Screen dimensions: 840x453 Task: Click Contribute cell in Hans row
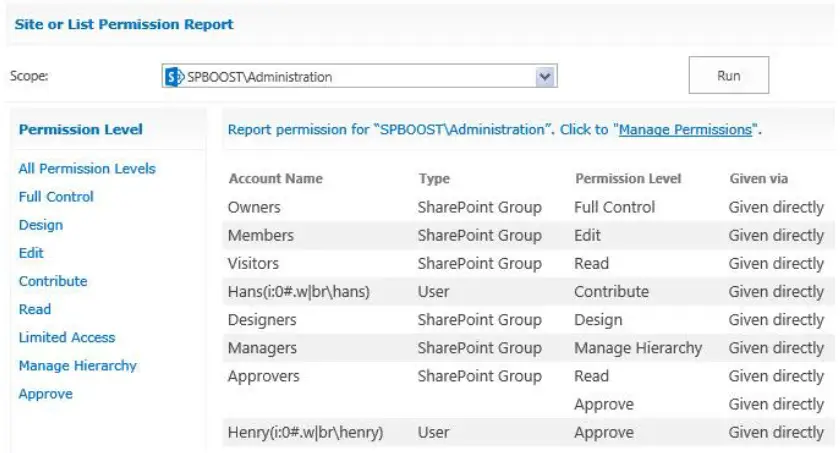click(x=611, y=292)
